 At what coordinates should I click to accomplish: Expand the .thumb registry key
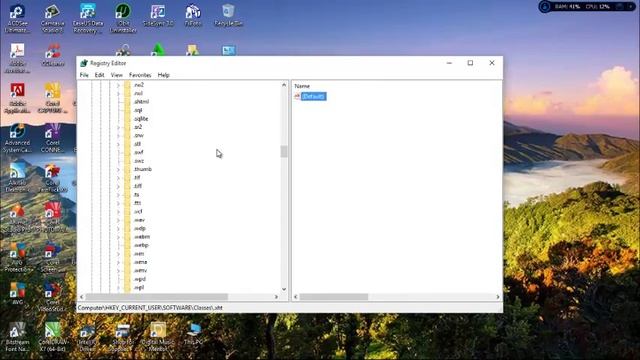click(x=118, y=169)
